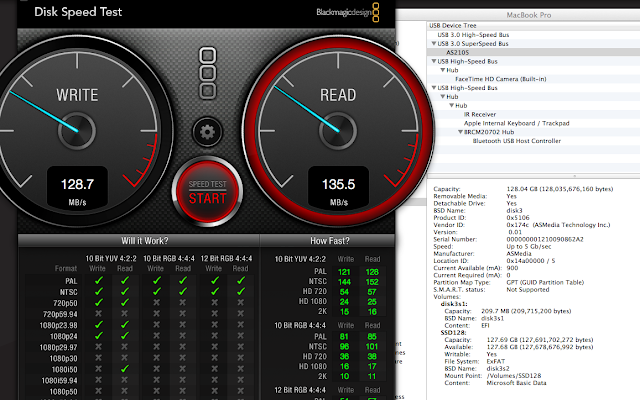Click 720p50 10 Bit RGB write cross

156,302
